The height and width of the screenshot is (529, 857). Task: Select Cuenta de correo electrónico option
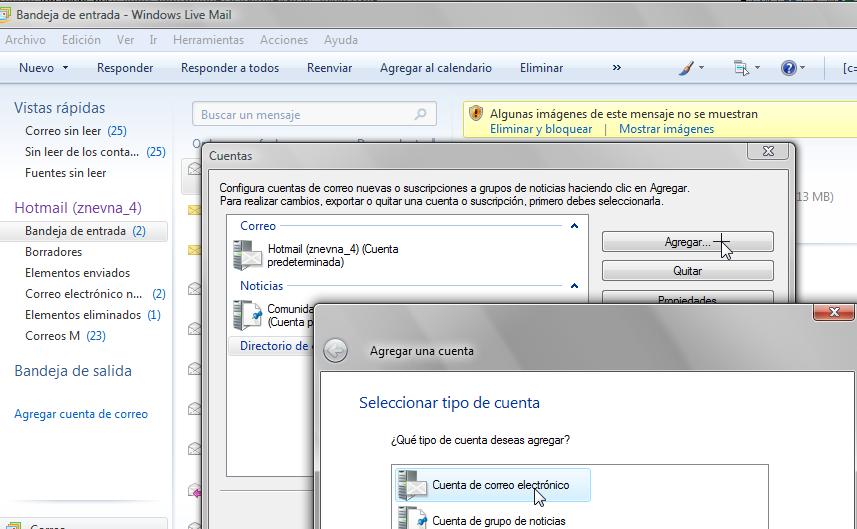point(492,485)
